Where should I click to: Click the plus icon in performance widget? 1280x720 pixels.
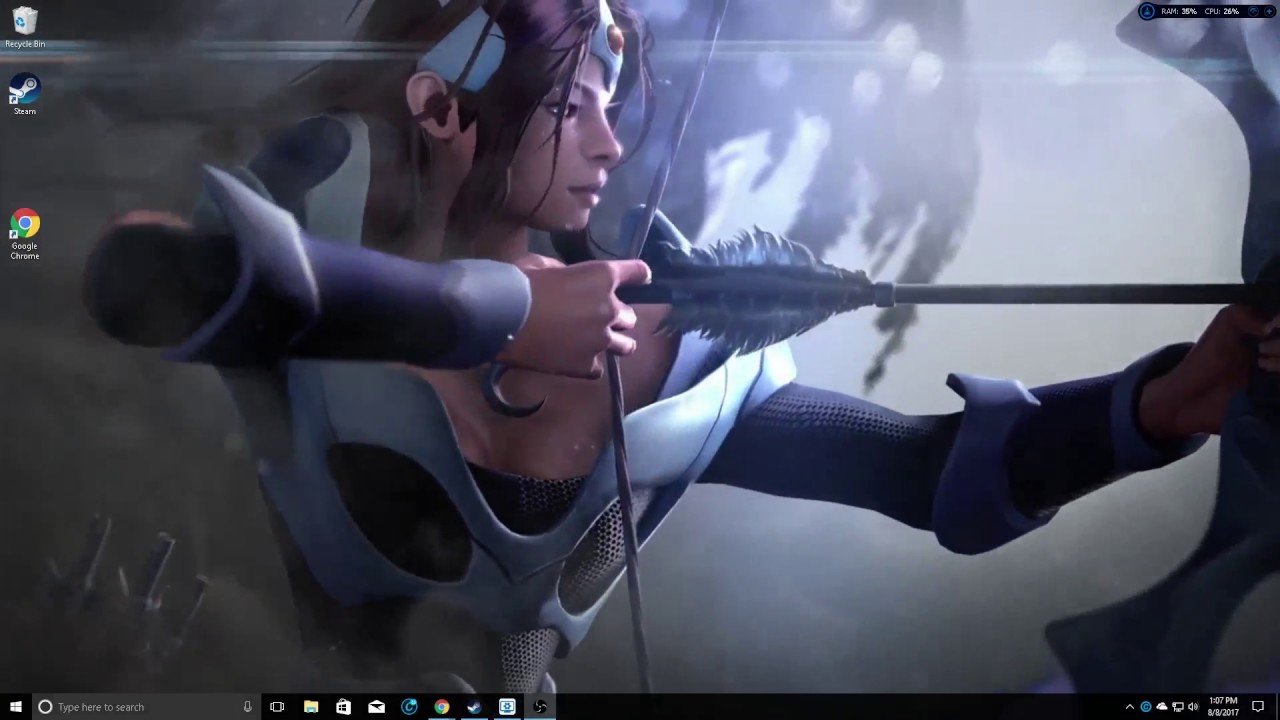pos(1269,11)
